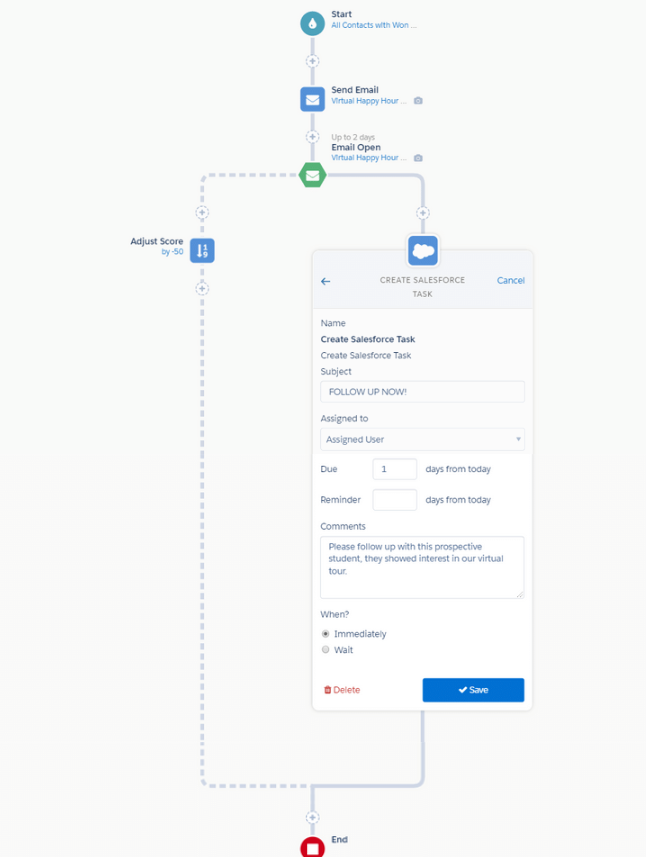646x857 pixels.
Task: Click the red End node icon
Action: pos(313,847)
